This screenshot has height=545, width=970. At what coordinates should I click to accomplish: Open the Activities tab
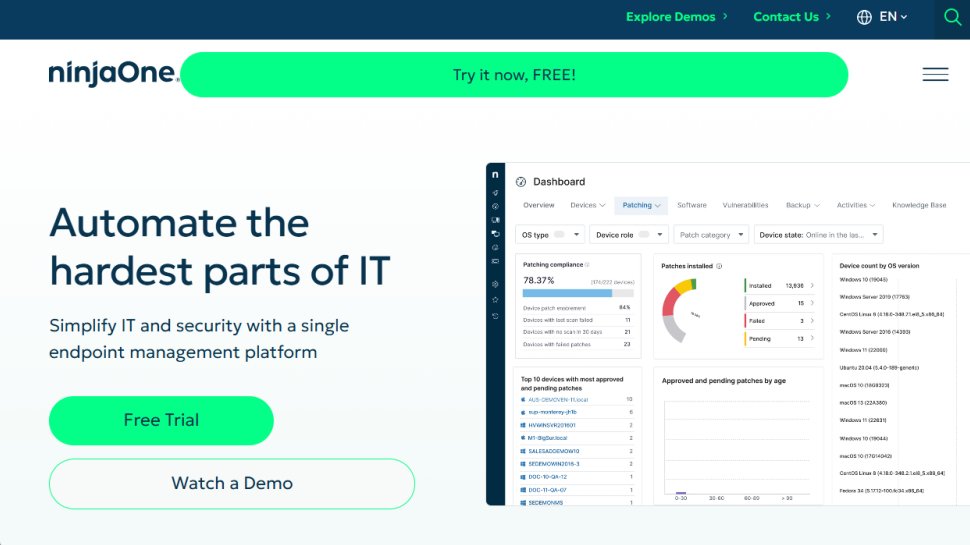point(856,205)
